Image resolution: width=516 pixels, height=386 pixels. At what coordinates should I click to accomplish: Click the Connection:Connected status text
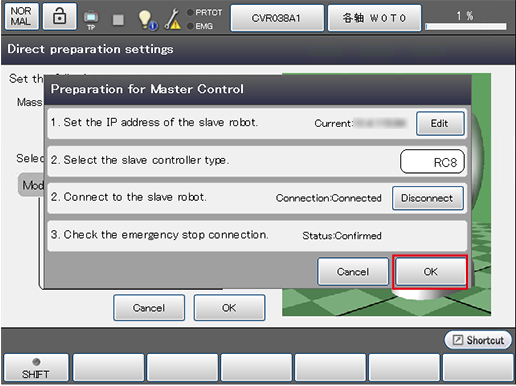tap(328, 198)
